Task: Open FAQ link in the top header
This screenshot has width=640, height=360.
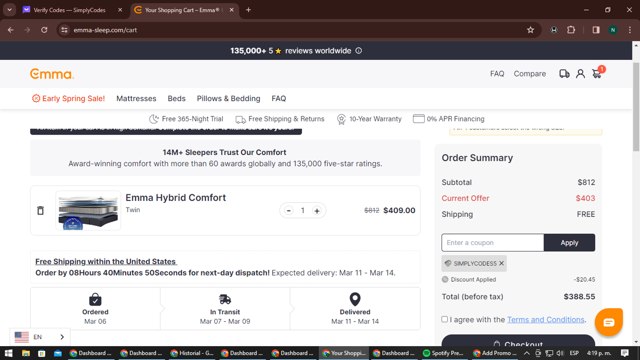Action: pos(497,73)
